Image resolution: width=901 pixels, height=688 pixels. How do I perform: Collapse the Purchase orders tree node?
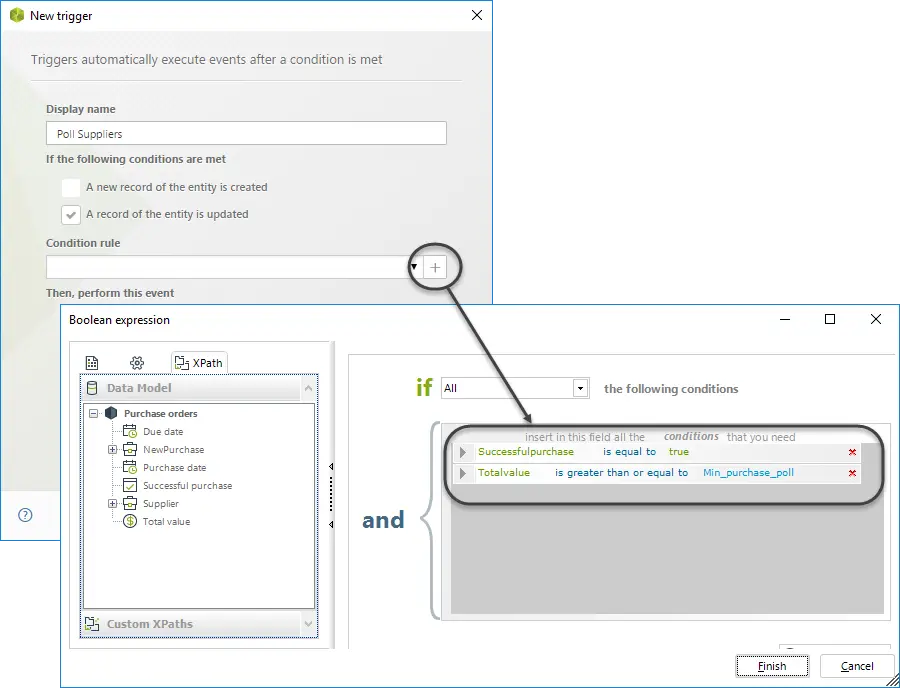(94, 413)
